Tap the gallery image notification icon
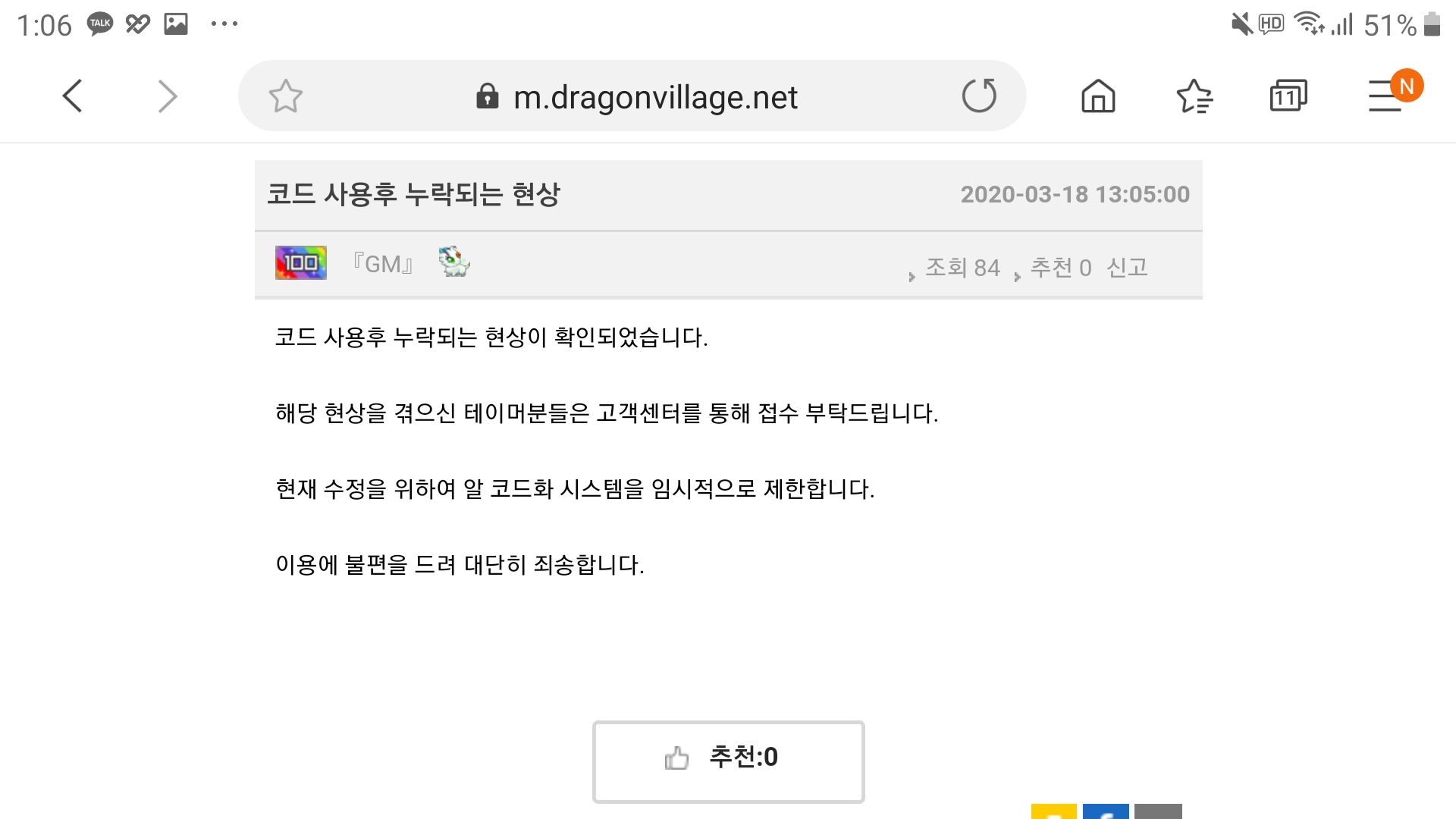This screenshot has width=1456, height=819. point(176,24)
